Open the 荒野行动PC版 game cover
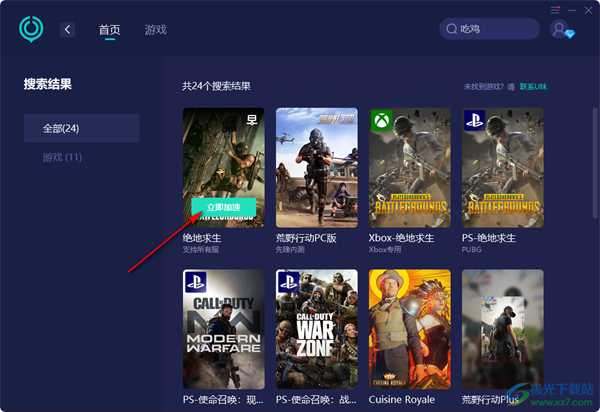600x412 pixels. 317,168
